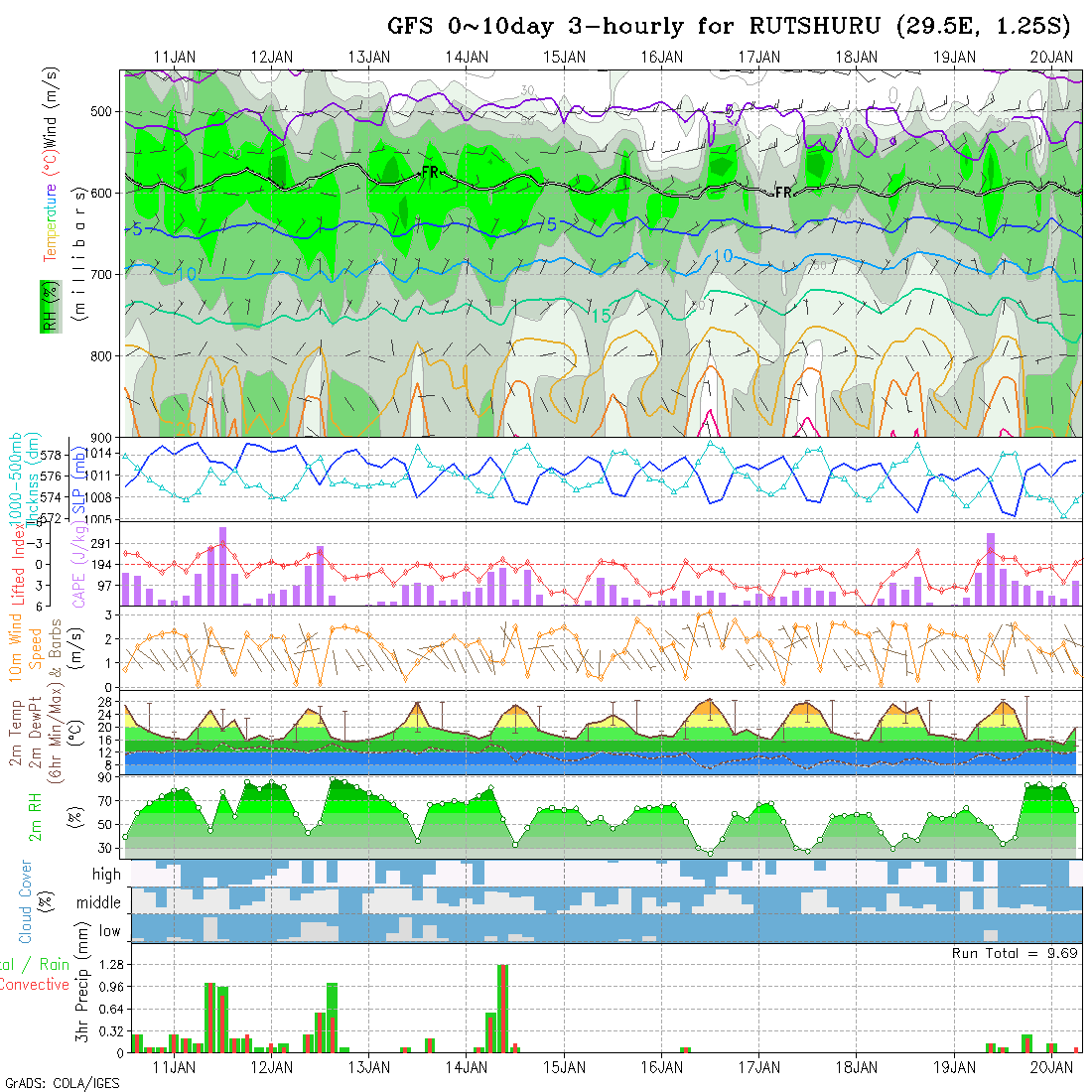Click the "high" cloud cover row label

pyautogui.click(x=105, y=875)
